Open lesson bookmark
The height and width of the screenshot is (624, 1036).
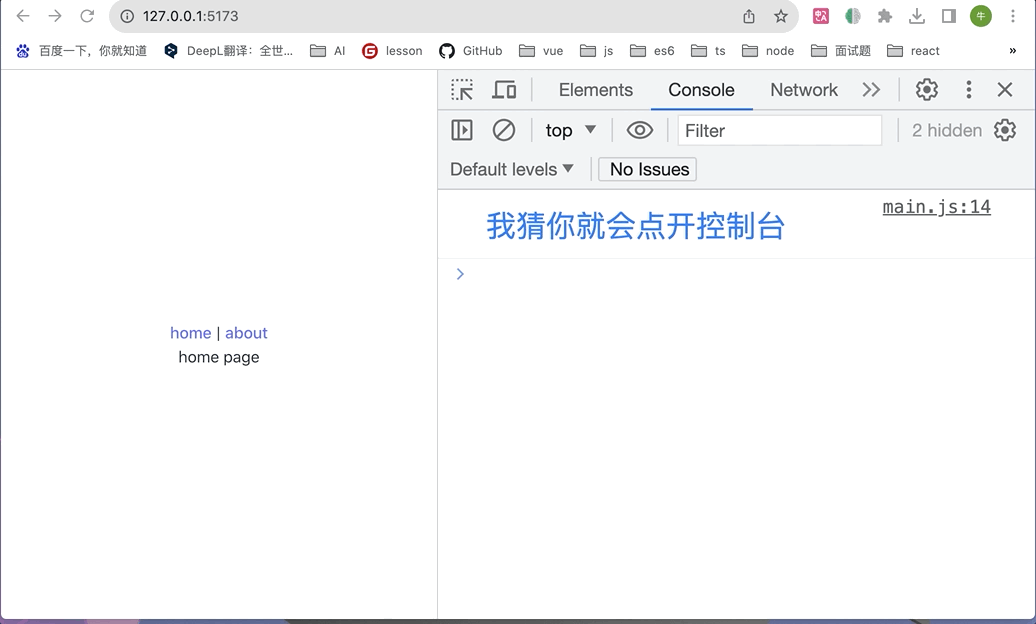(392, 51)
